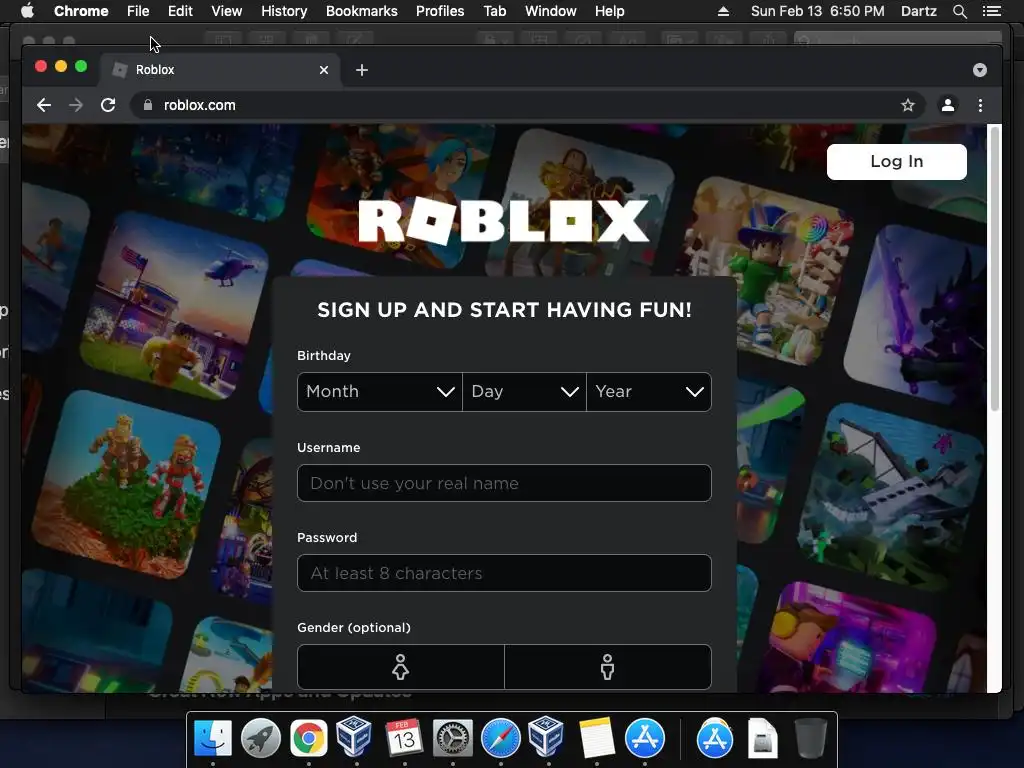Image resolution: width=1024 pixels, height=768 pixels.
Task: View site info via lock icon
Action: [148, 105]
